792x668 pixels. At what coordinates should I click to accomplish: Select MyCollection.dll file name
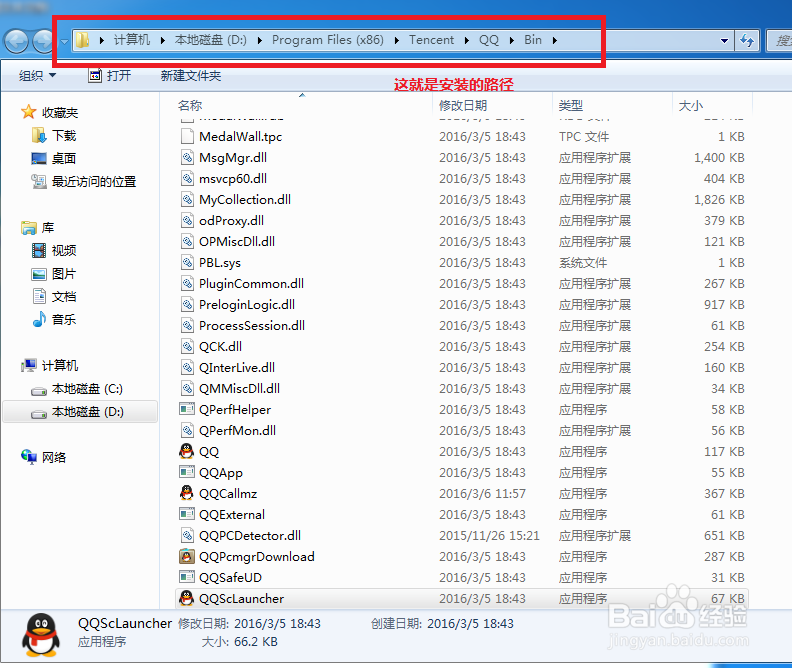pyautogui.click(x=245, y=199)
